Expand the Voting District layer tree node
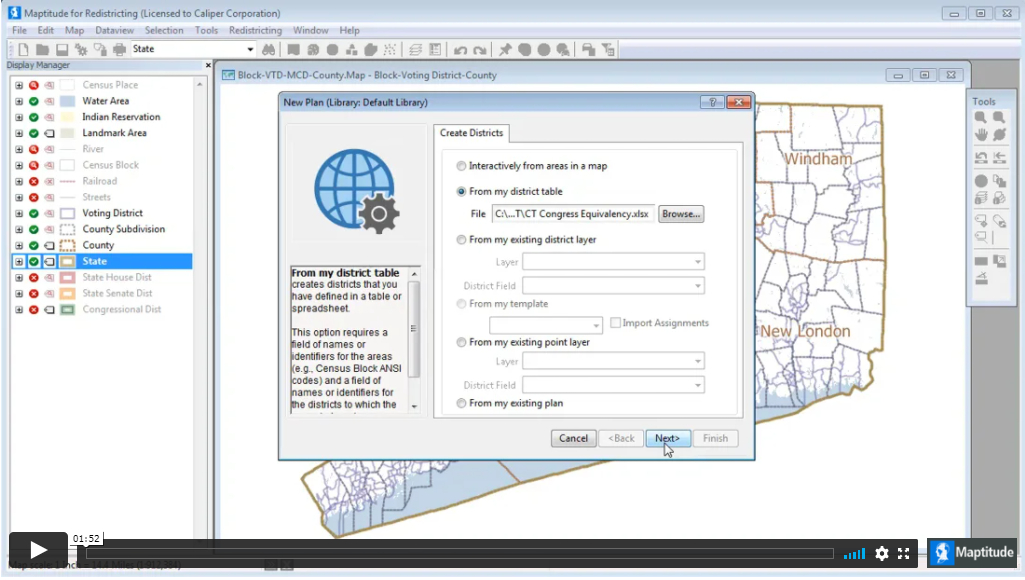Screen dimensions: 1025x580 [18, 213]
